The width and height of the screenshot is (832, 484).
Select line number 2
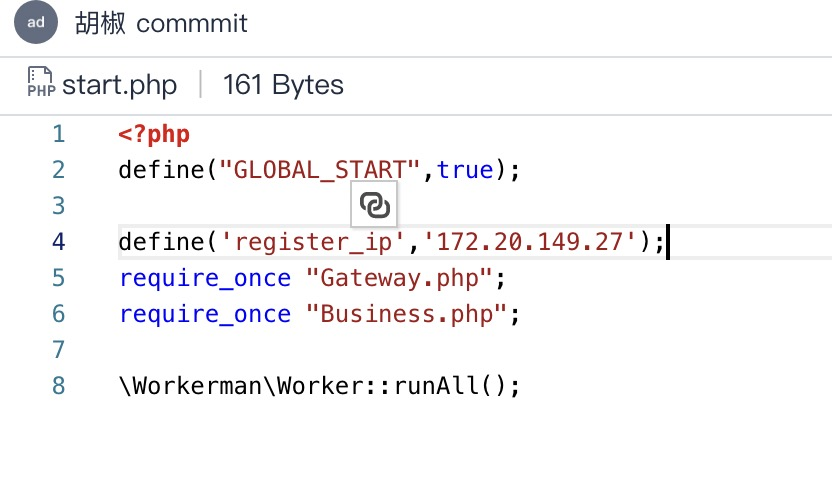[58, 170]
